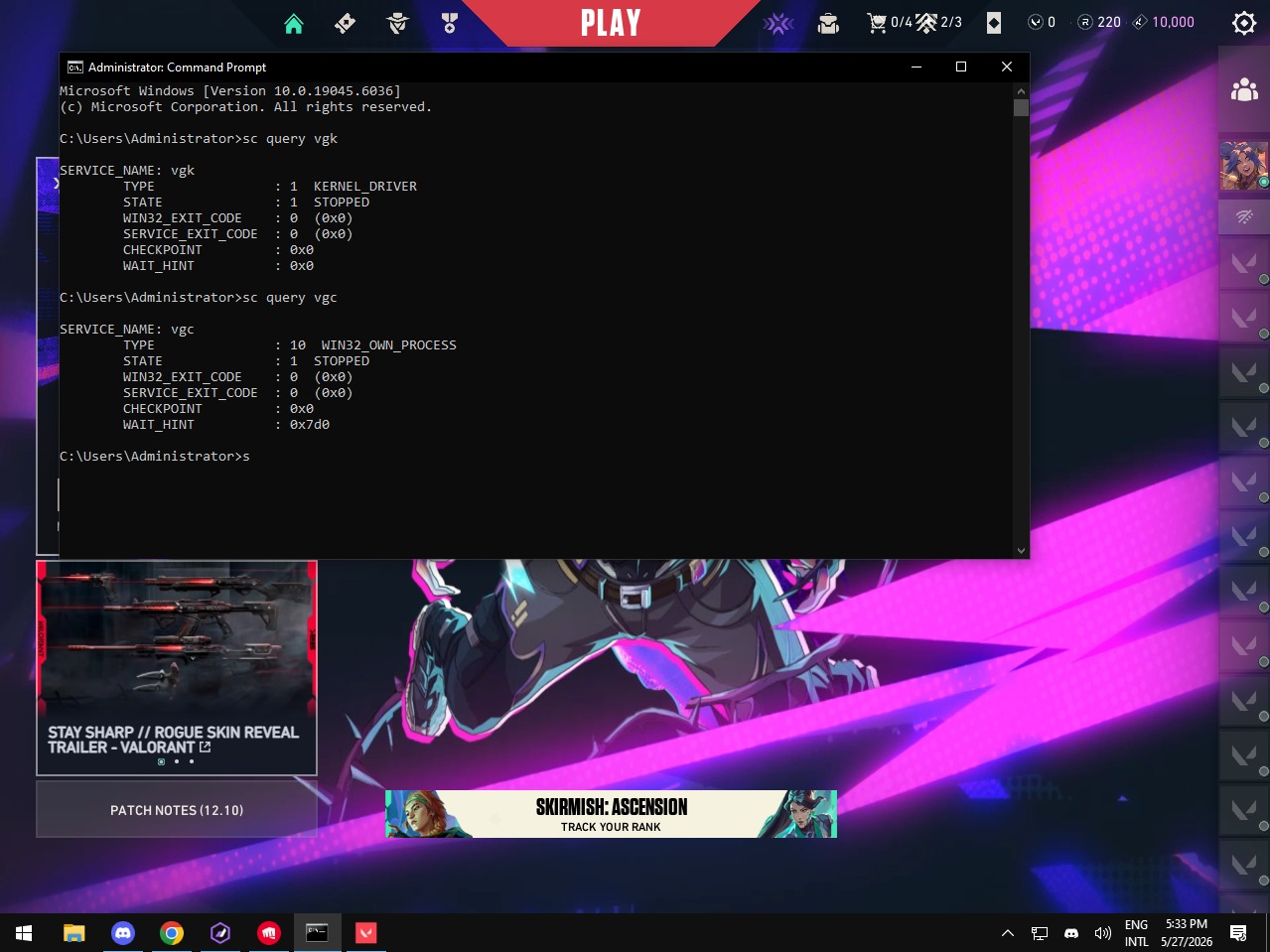Open the Premier icon beside PLAY
This screenshot has height=952, width=1270.
click(x=778, y=23)
